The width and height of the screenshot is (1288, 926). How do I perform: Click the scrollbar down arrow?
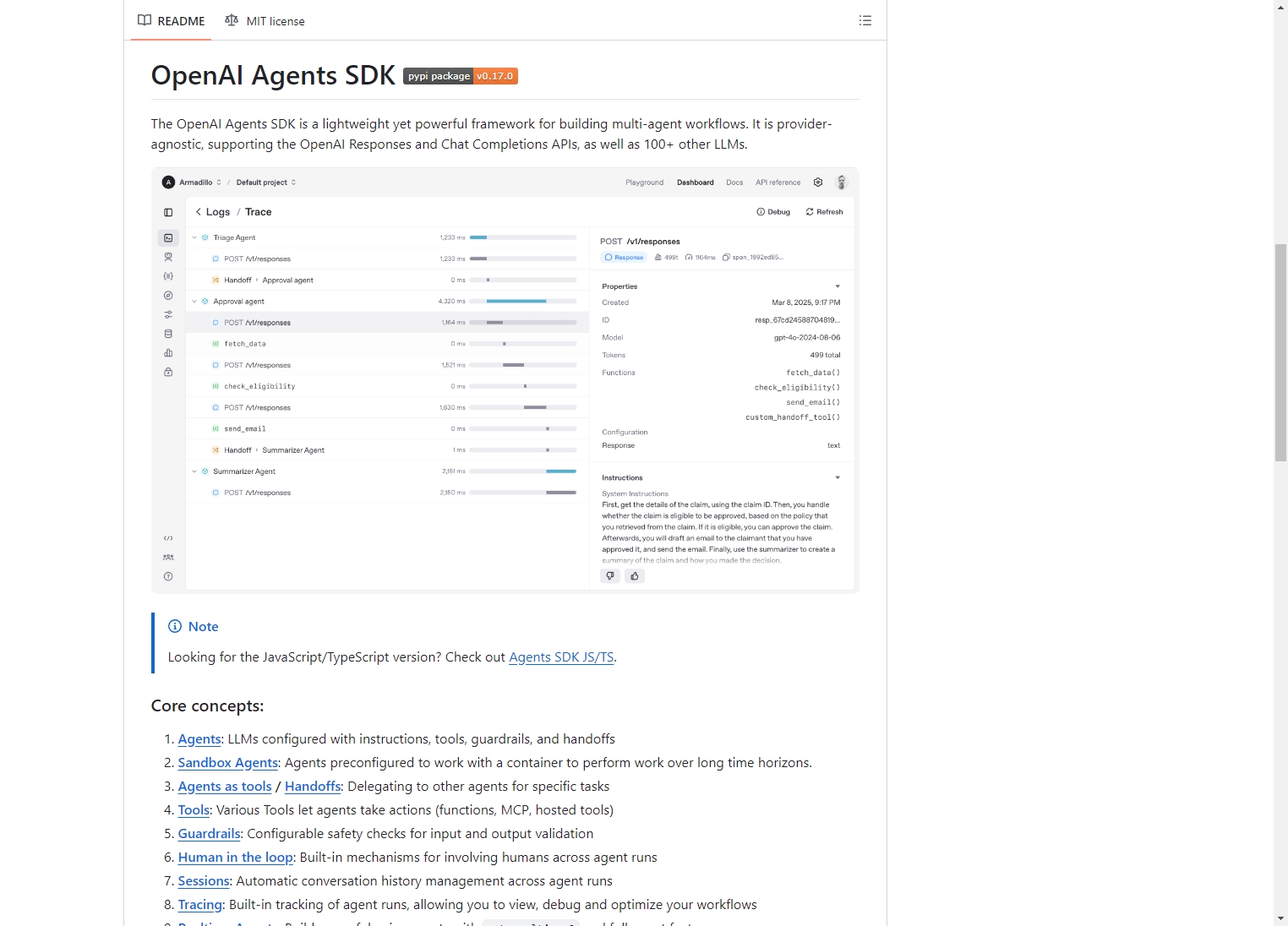click(x=1280, y=918)
